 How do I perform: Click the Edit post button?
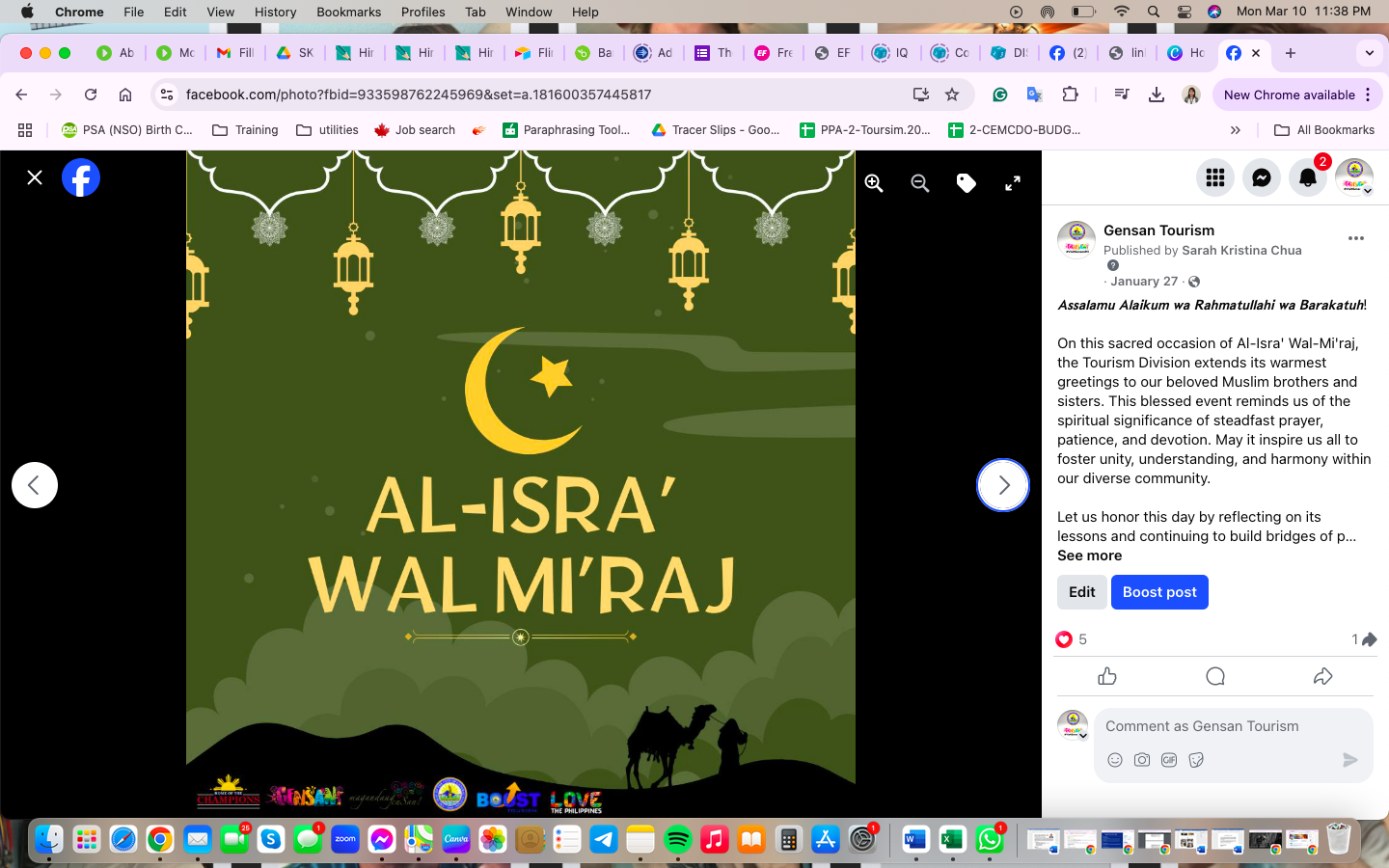click(1082, 592)
